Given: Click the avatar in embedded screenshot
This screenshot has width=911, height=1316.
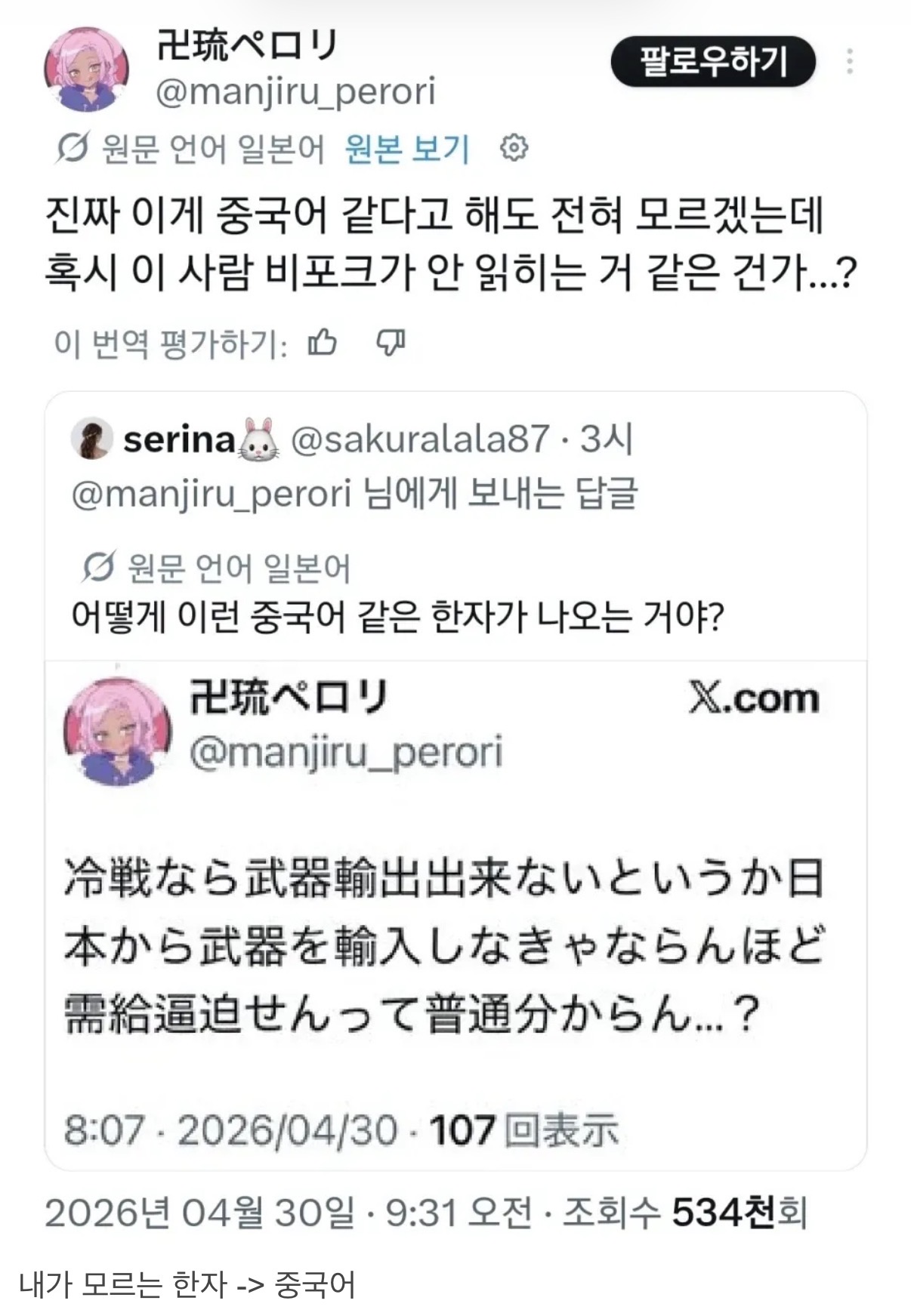Looking at the screenshot, I should pos(117,729).
